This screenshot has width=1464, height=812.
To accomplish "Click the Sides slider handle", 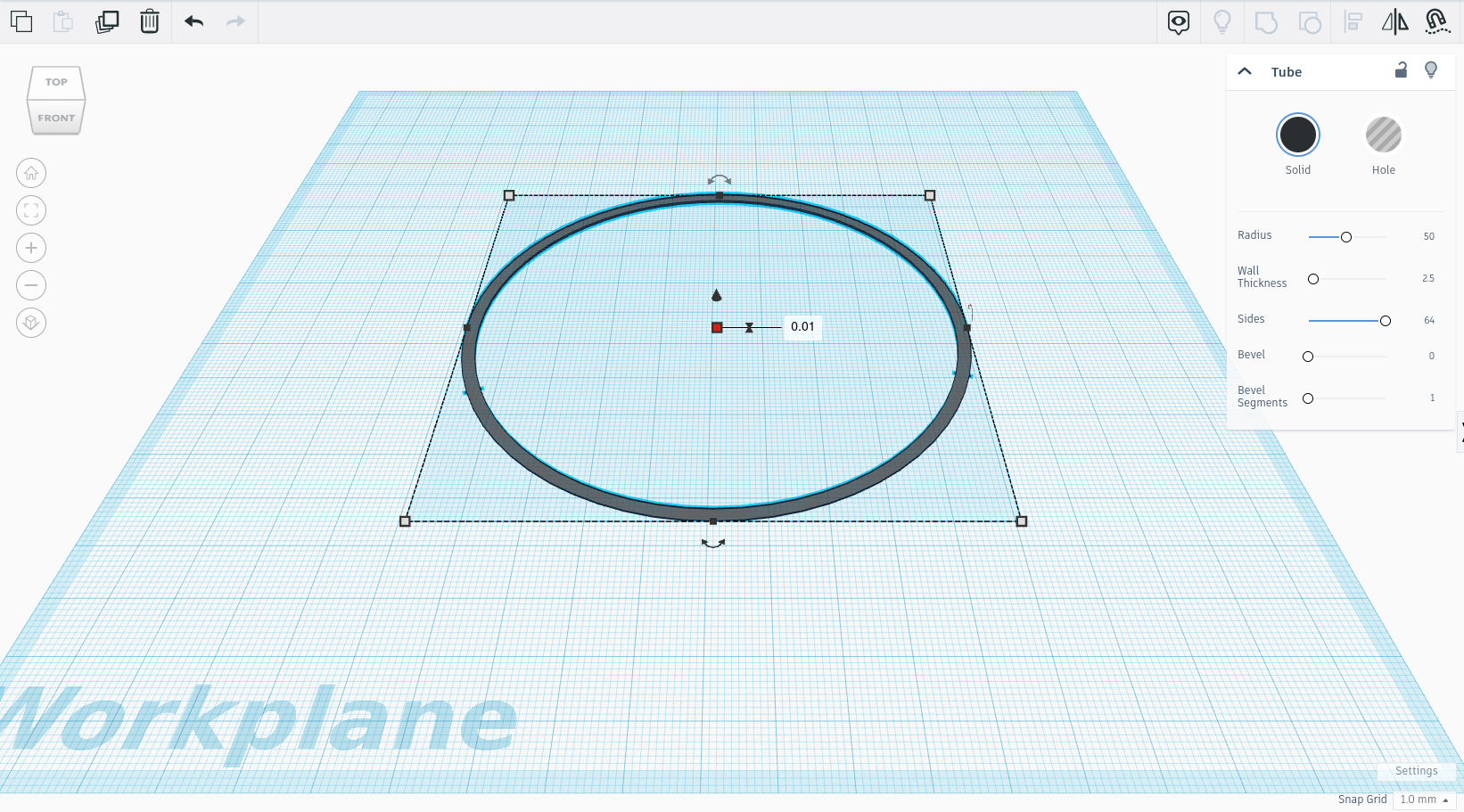I will (1386, 321).
